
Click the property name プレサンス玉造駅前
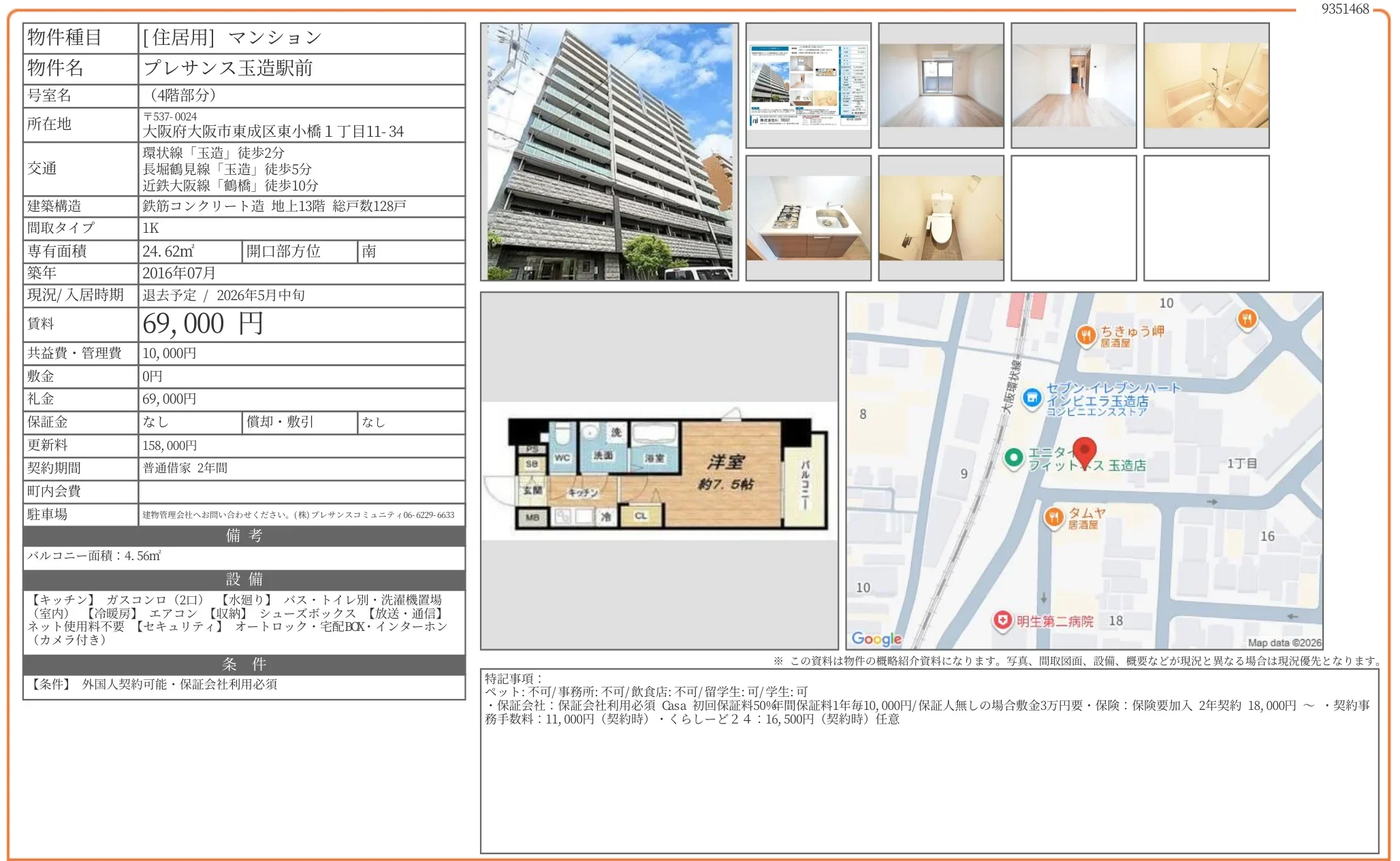coord(228,68)
